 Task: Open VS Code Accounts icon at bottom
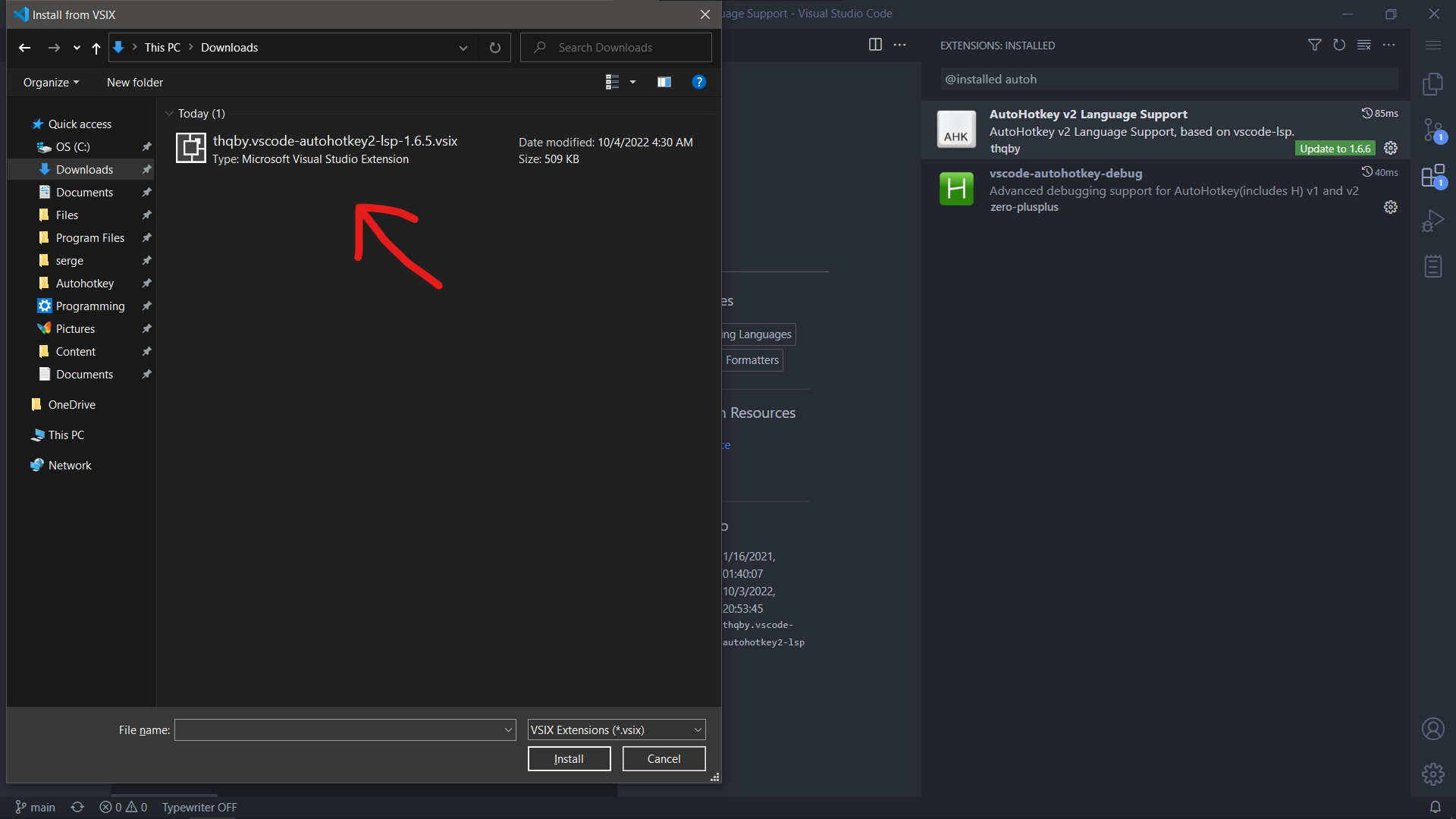(1433, 729)
